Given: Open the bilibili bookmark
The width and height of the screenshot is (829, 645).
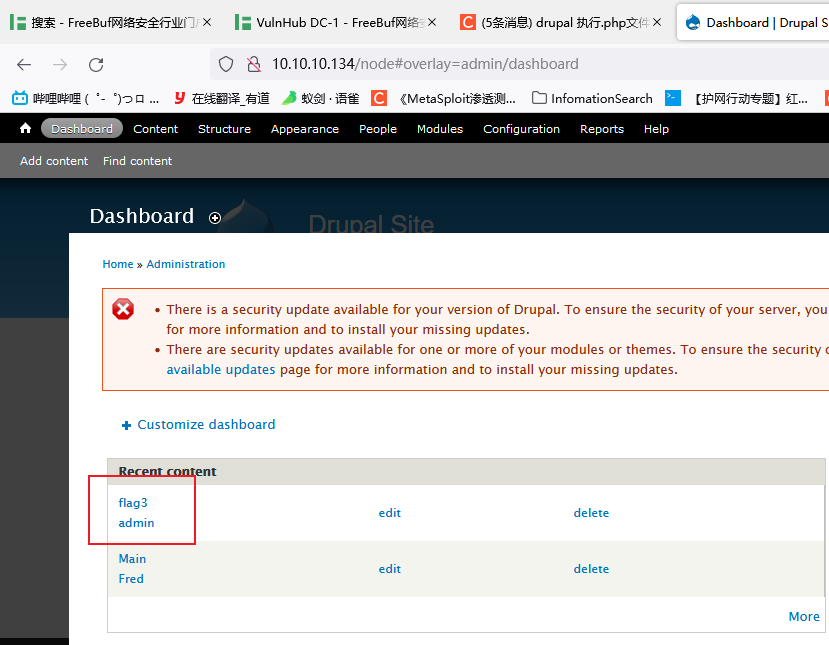Looking at the screenshot, I should (85, 98).
